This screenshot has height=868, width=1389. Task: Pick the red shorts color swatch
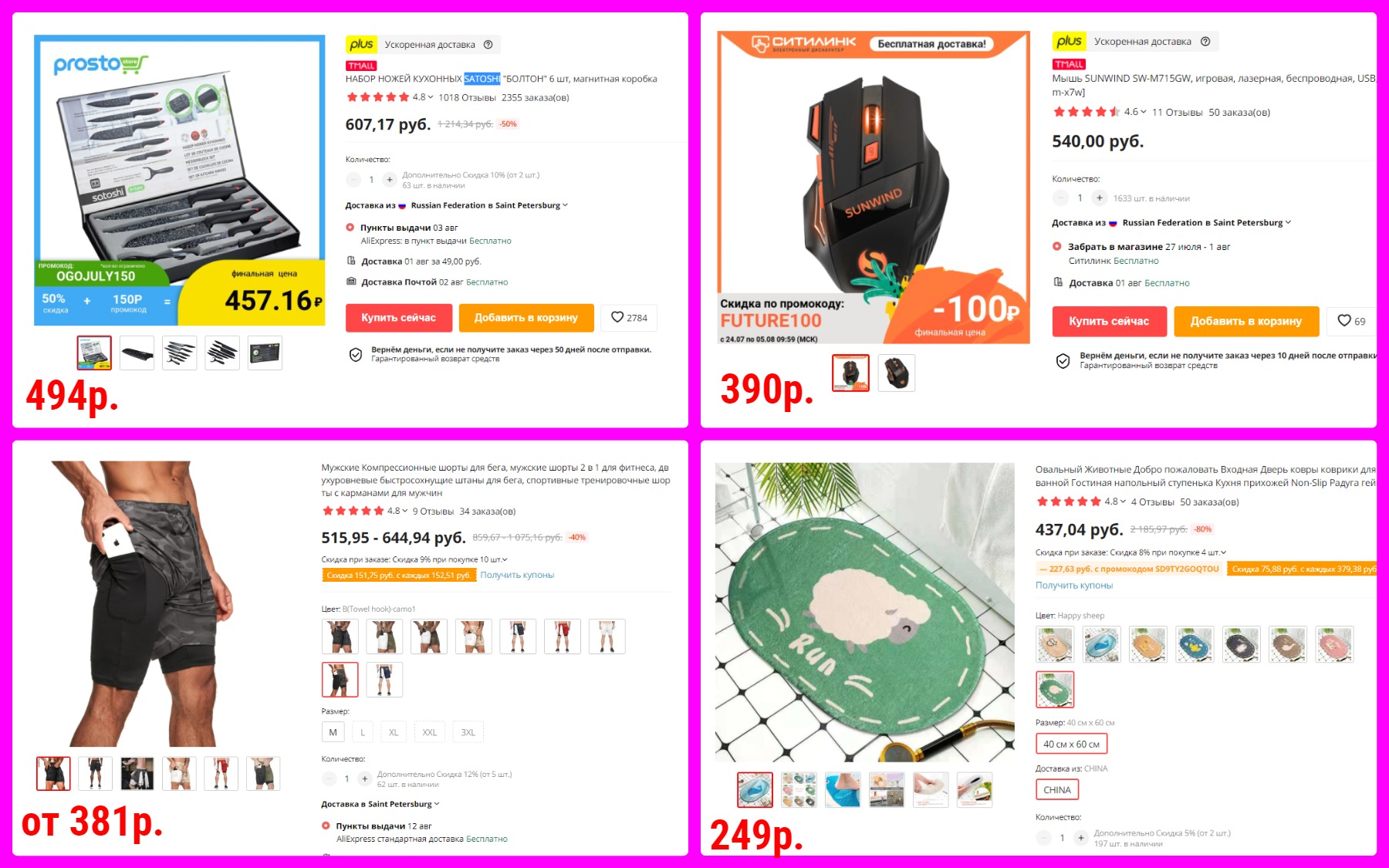(x=563, y=637)
